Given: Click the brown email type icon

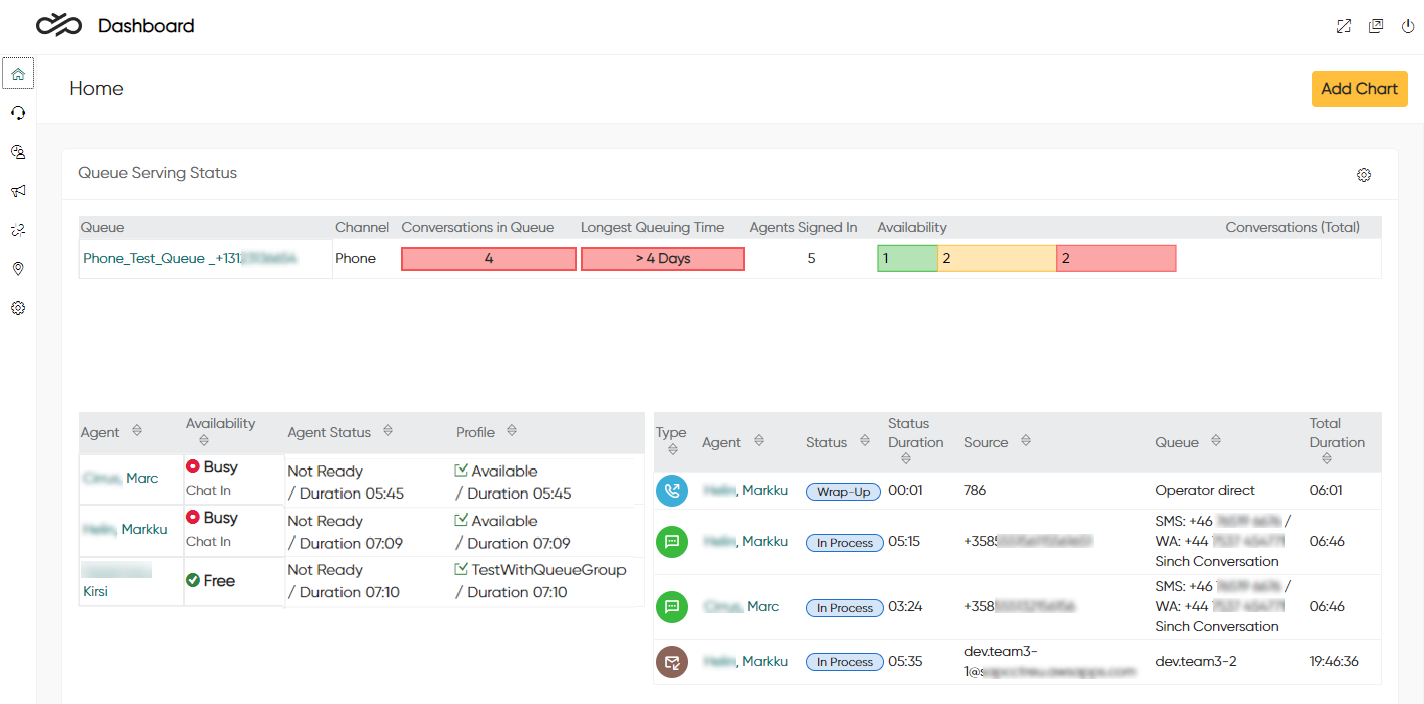Looking at the screenshot, I should (672, 662).
